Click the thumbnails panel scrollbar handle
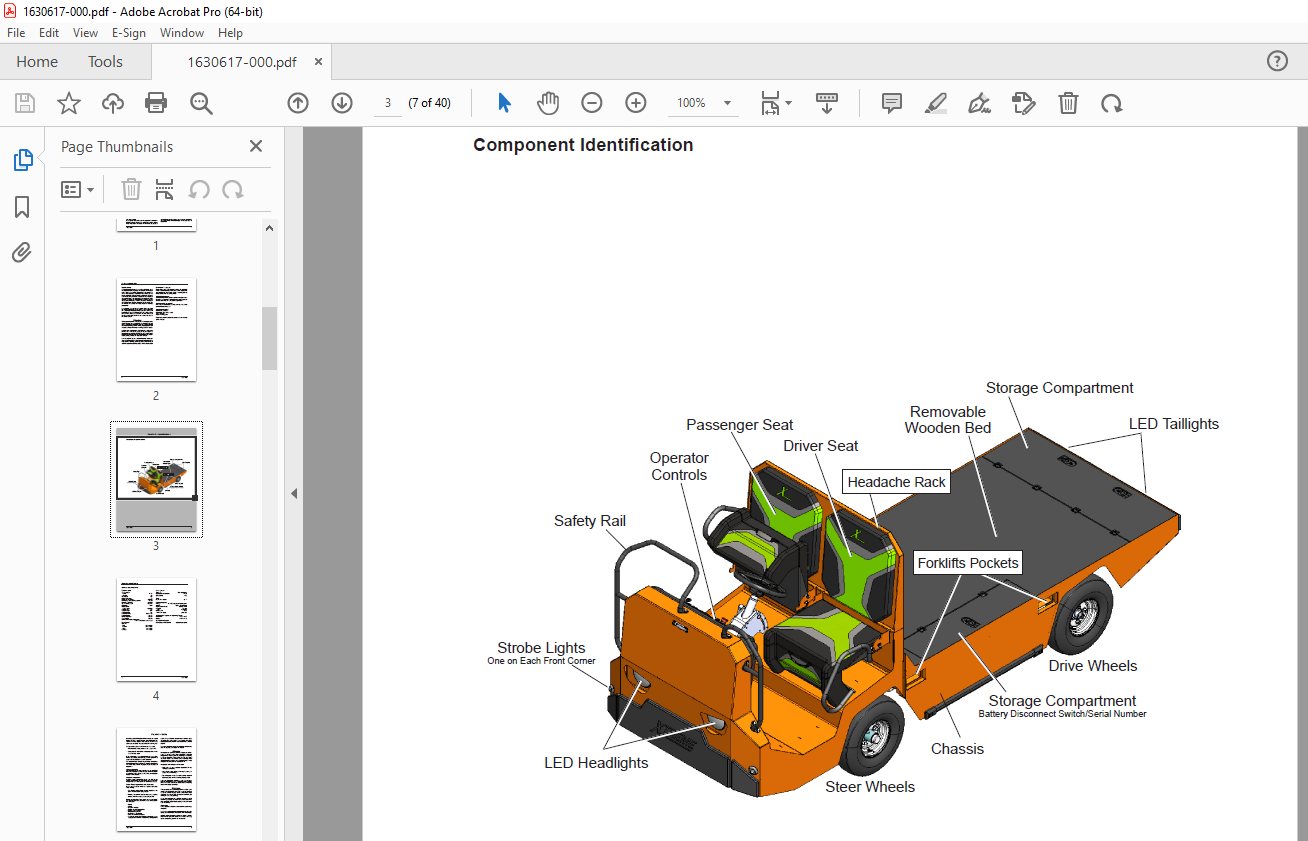This screenshot has height=841, width=1308. coord(269,339)
